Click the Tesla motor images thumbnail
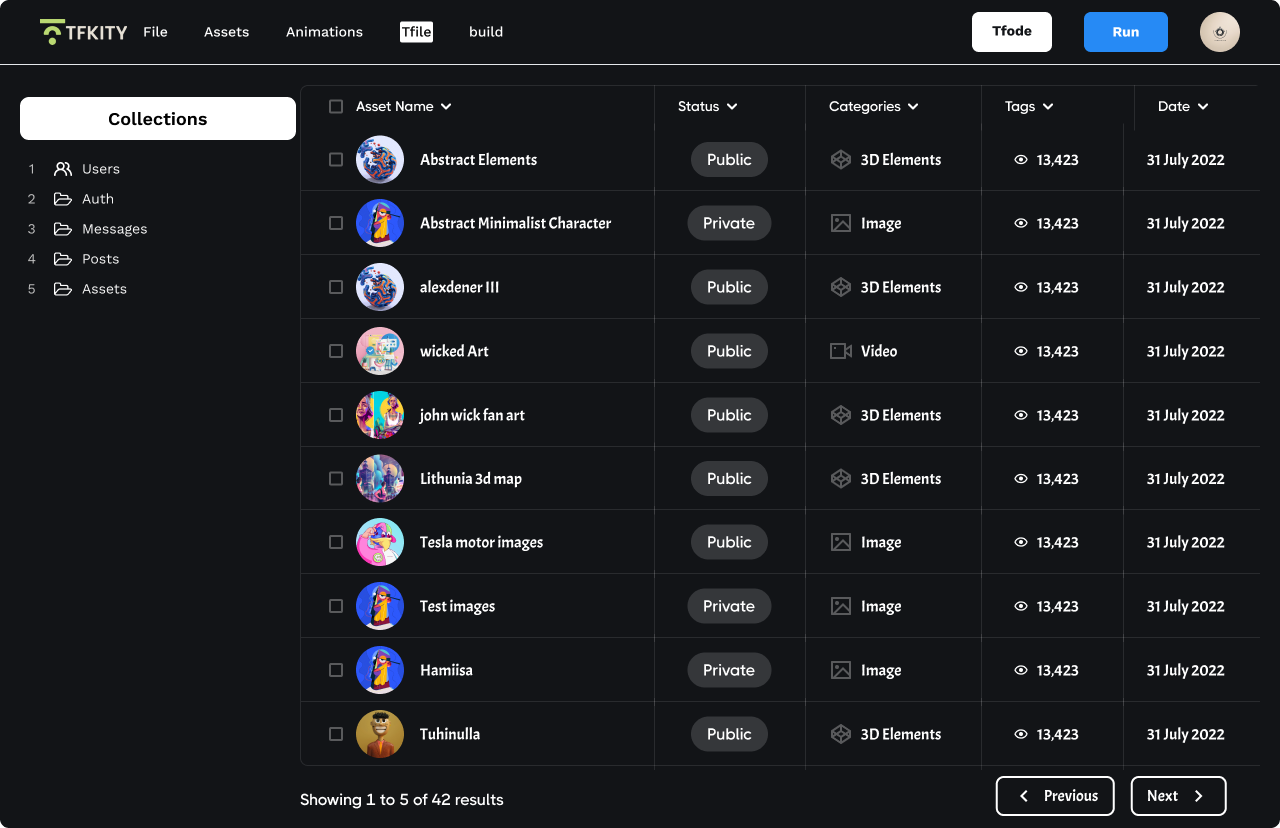1280x828 pixels. pyautogui.click(x=380, y=542)
